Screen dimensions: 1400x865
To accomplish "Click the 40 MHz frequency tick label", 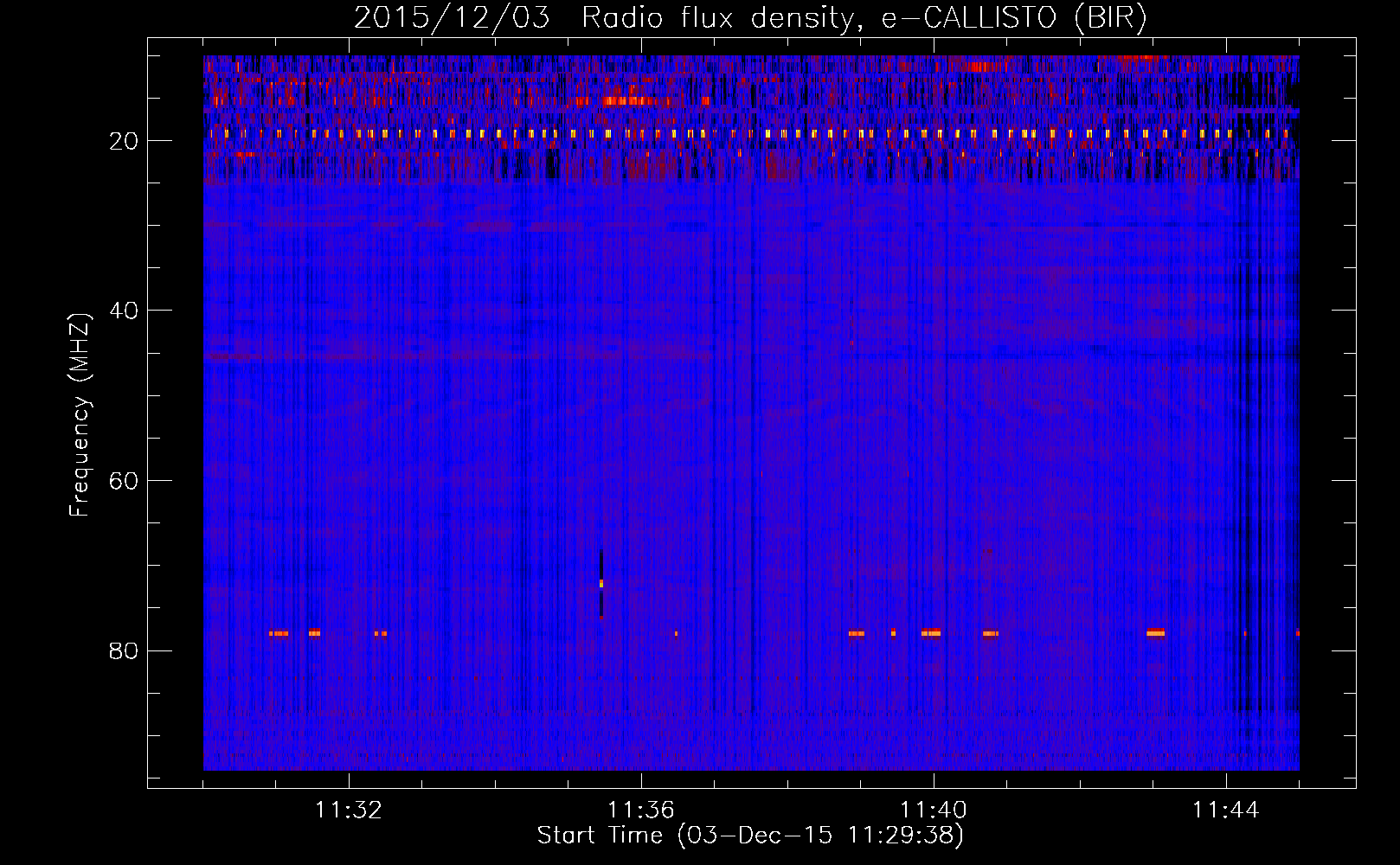I will click(x=124, y=311).
